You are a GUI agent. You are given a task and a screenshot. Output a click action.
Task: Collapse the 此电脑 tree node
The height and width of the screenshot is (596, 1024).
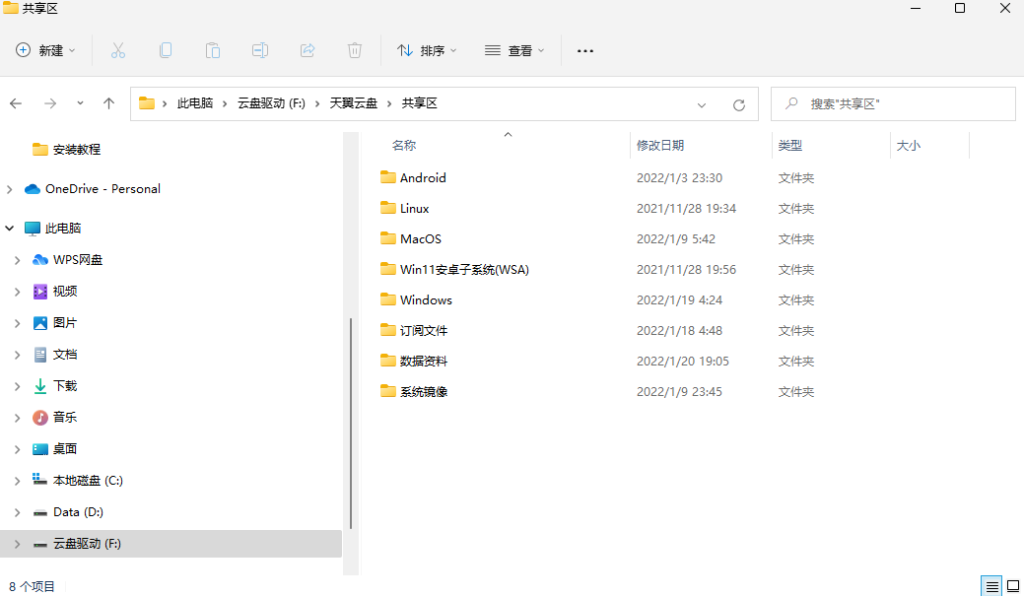click(x=9, y=228)
